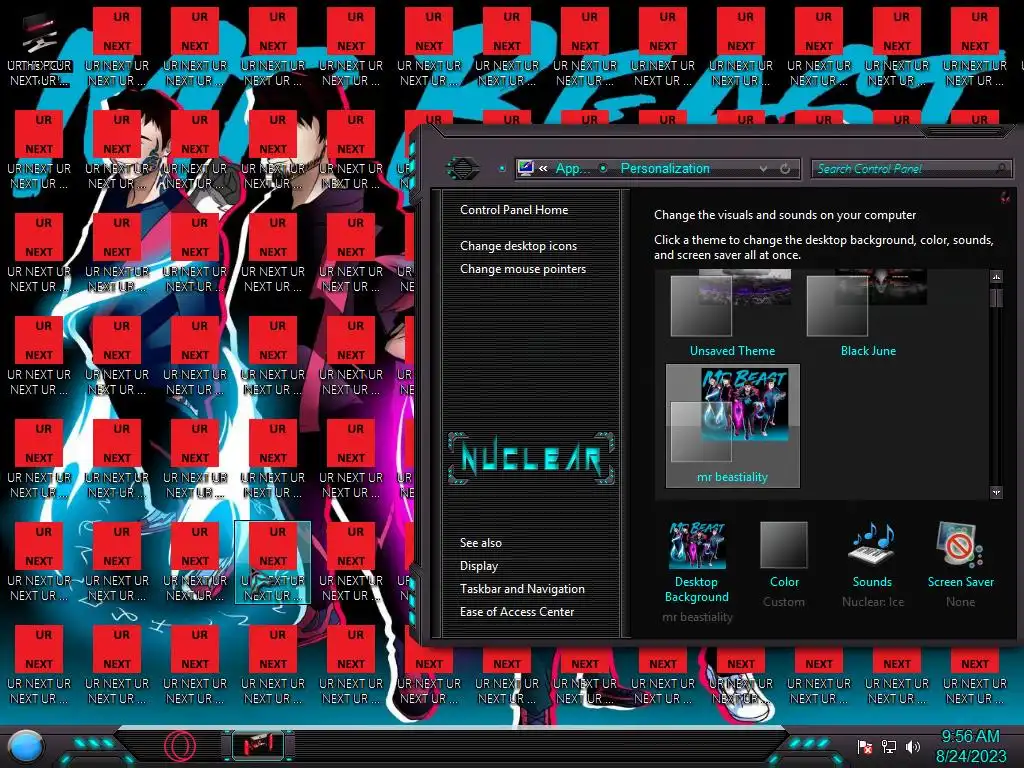Click the 'Screen Saver' label link
Viewport: 1024px width, 768px height.
[x=961, y=582]
